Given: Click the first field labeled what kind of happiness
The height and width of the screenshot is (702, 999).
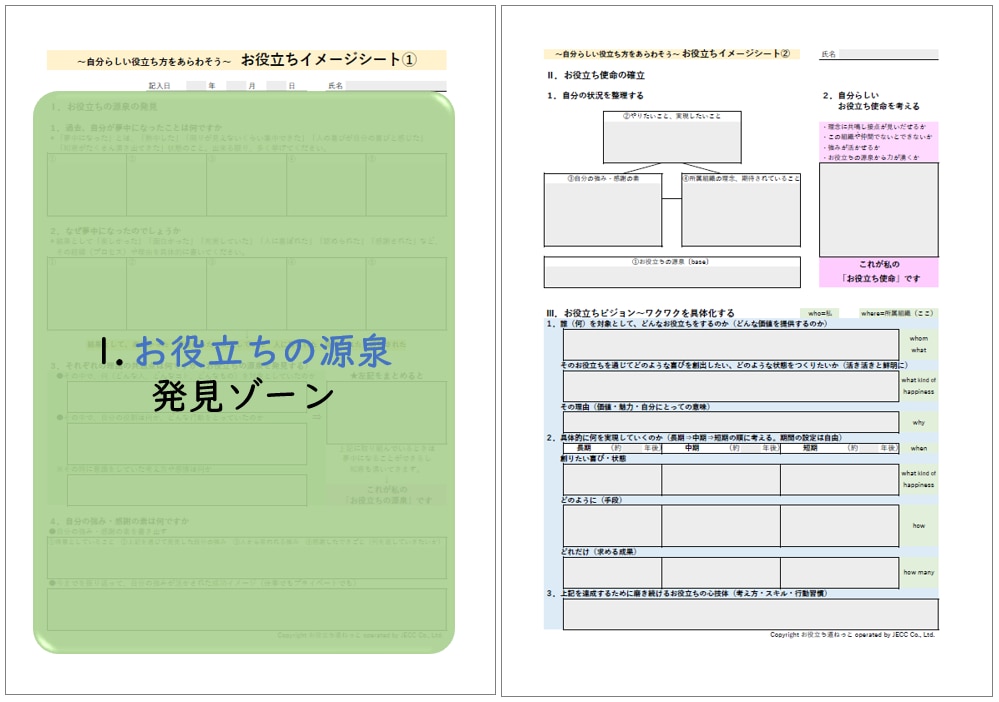Looking at the screenshot, I should click(x=731, y=386).
